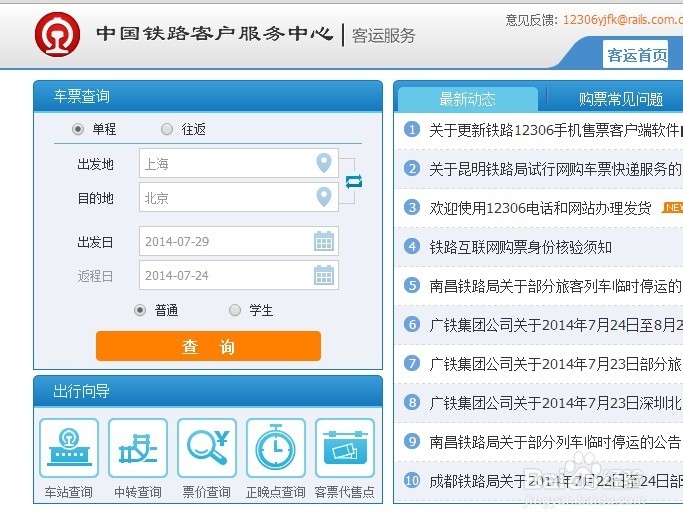Click the 票价查询 label text
683x525 pixels.
207,492
